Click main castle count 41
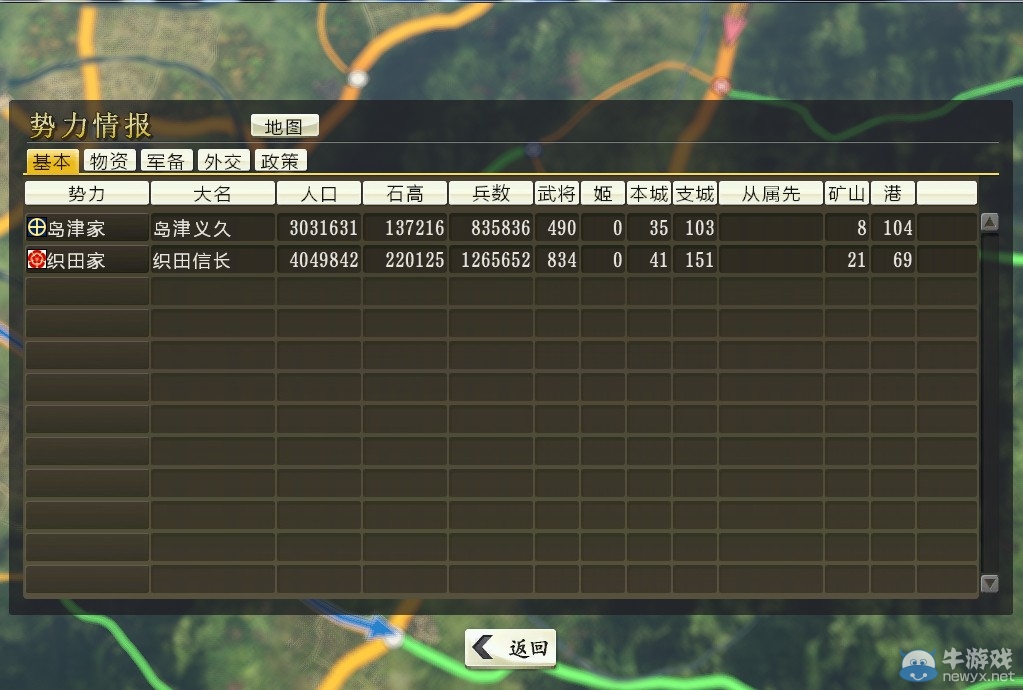This screenshot has width=1023, height=690. (658, 260)
